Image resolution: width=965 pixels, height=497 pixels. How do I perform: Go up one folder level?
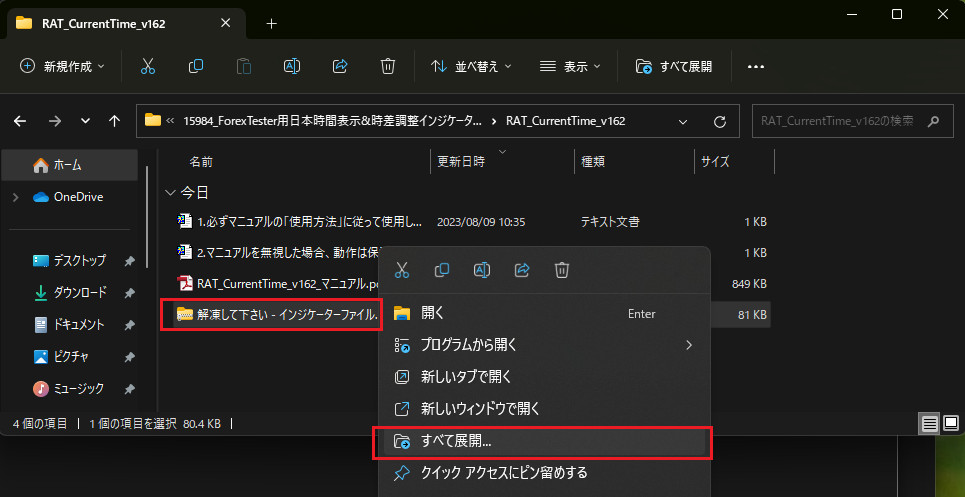(114, 121)
